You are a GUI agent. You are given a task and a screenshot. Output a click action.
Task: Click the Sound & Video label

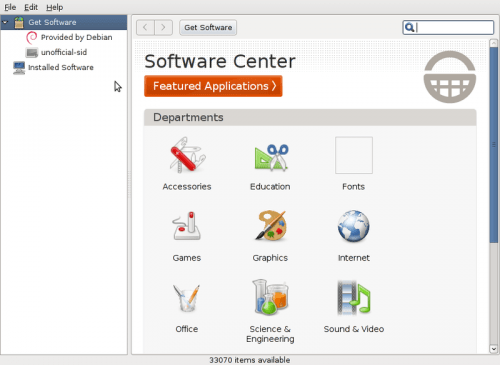tap(354, 329)
